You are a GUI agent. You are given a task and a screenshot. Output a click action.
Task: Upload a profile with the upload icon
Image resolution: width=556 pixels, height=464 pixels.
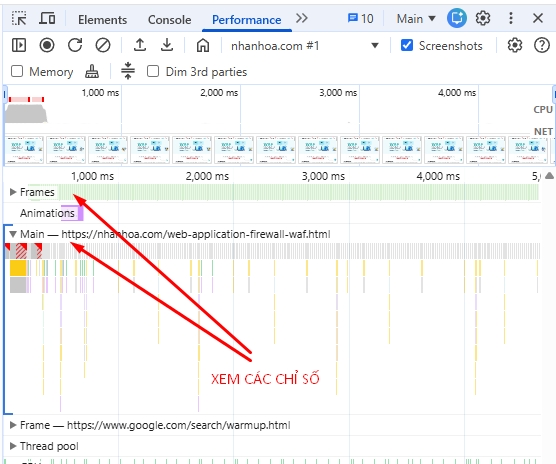click(140, 45)
